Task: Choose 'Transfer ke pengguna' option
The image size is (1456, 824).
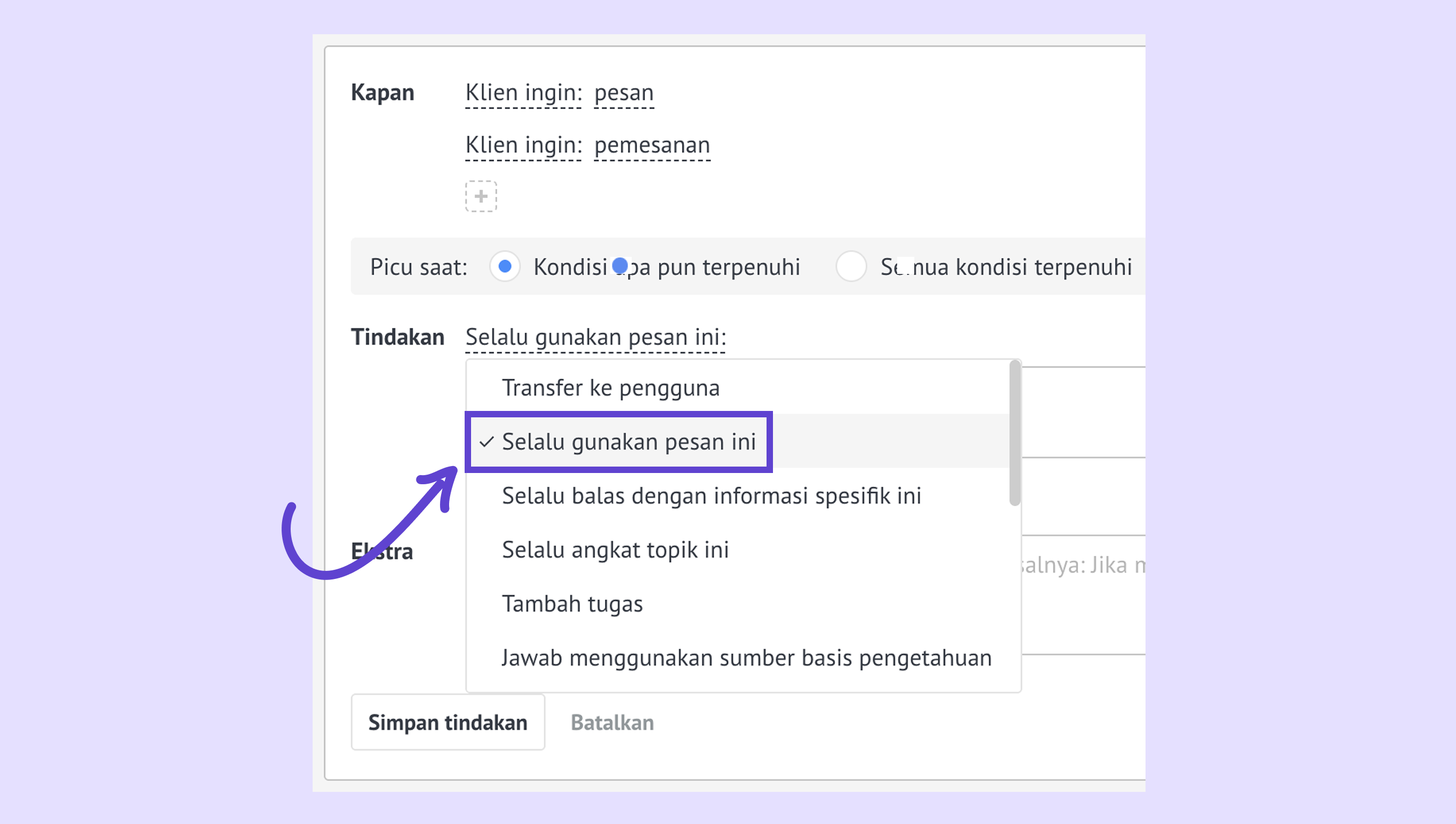Action: (x=610, y=388)
